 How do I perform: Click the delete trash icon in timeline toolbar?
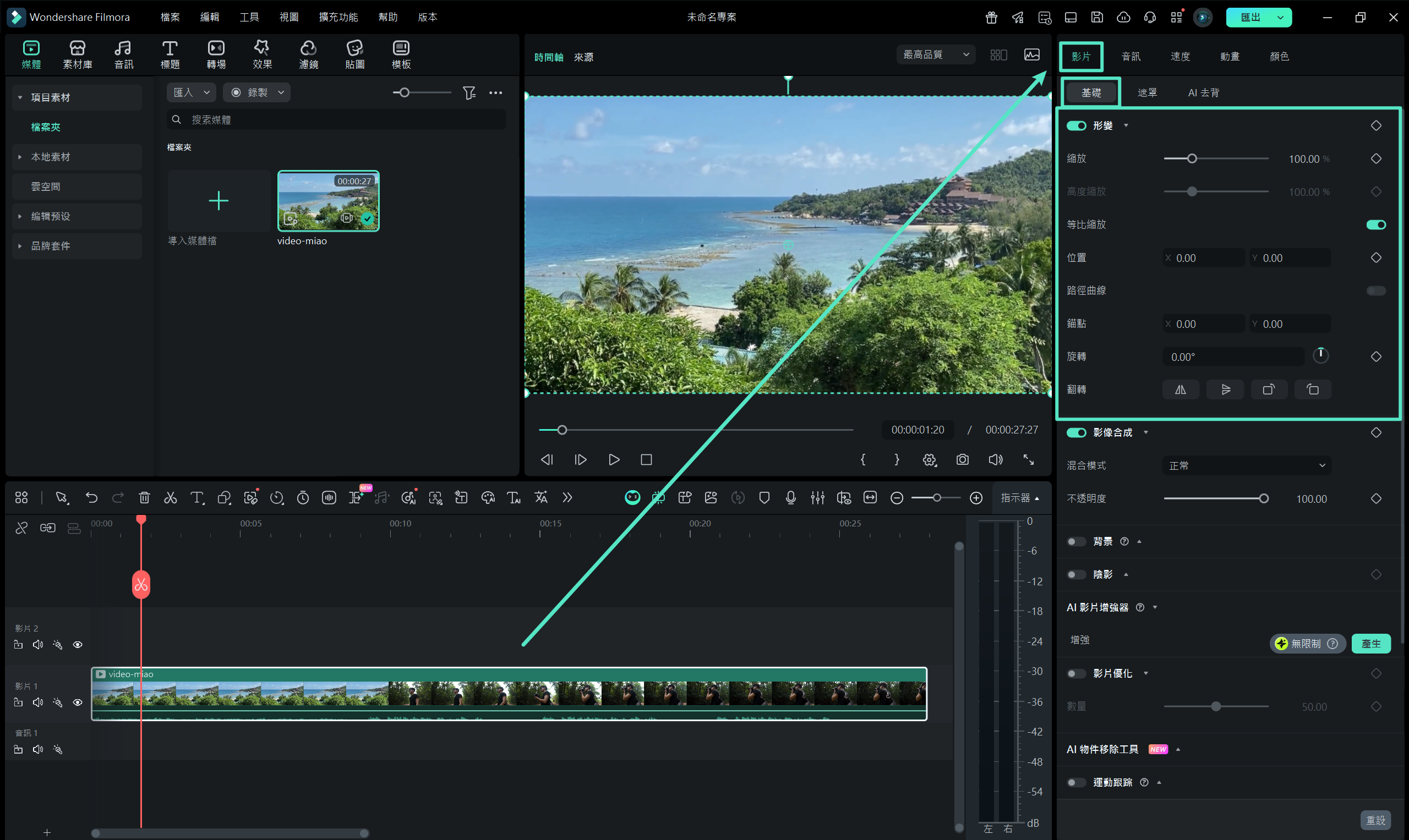(144, 497)
